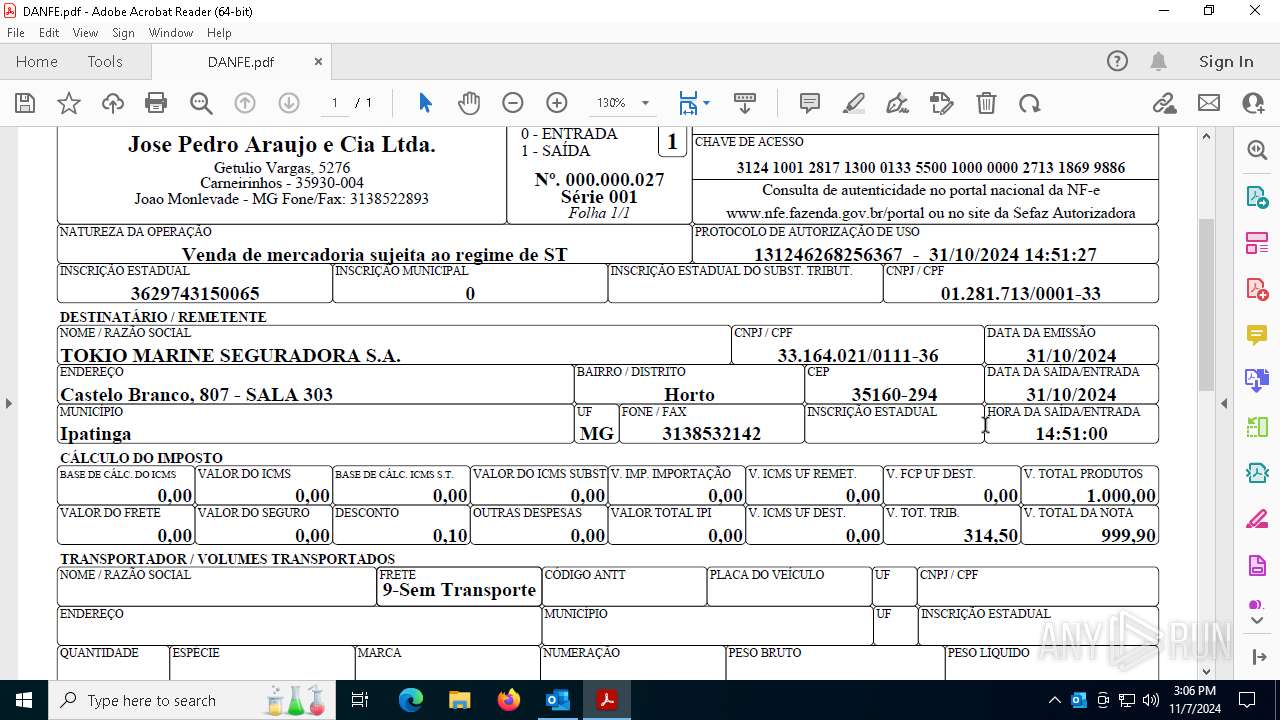
Task: Click the volume speaker tray icon
Action: (1151, 700)
